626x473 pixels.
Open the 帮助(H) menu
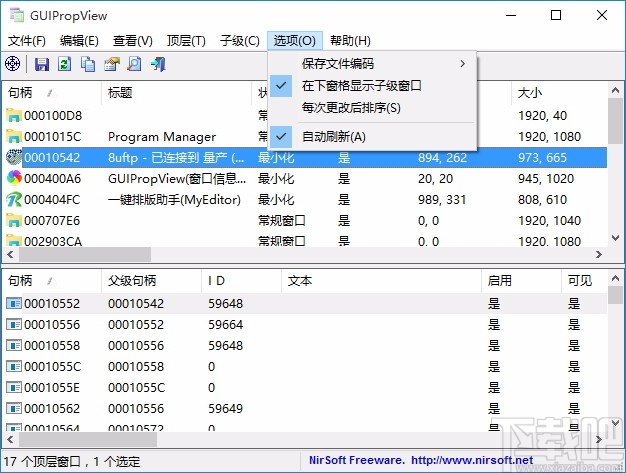tap(350, 40)
